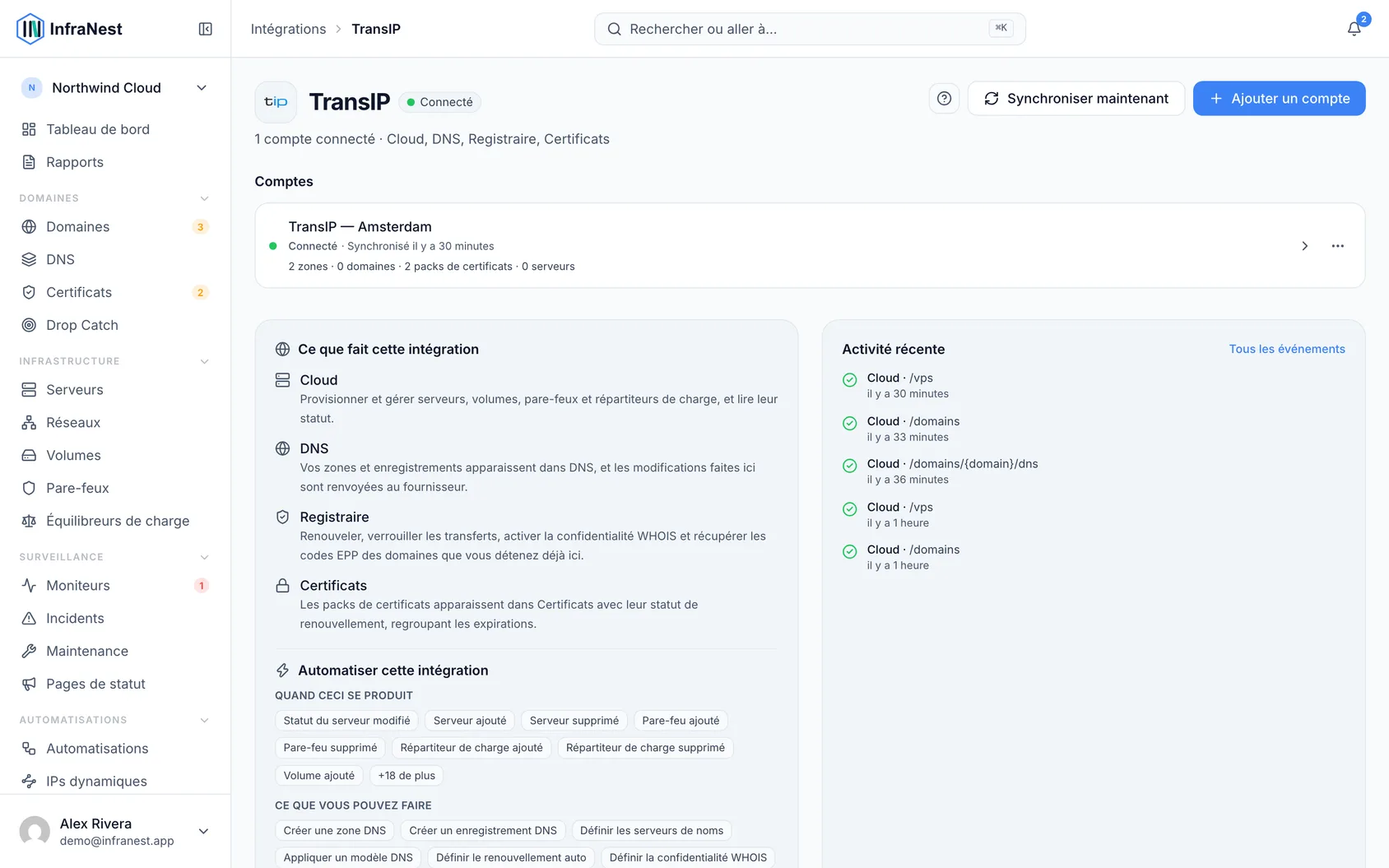This screenshot has height=868, width=1389.
Task: Click the Domaines badge showing 3
Action: 200,227
